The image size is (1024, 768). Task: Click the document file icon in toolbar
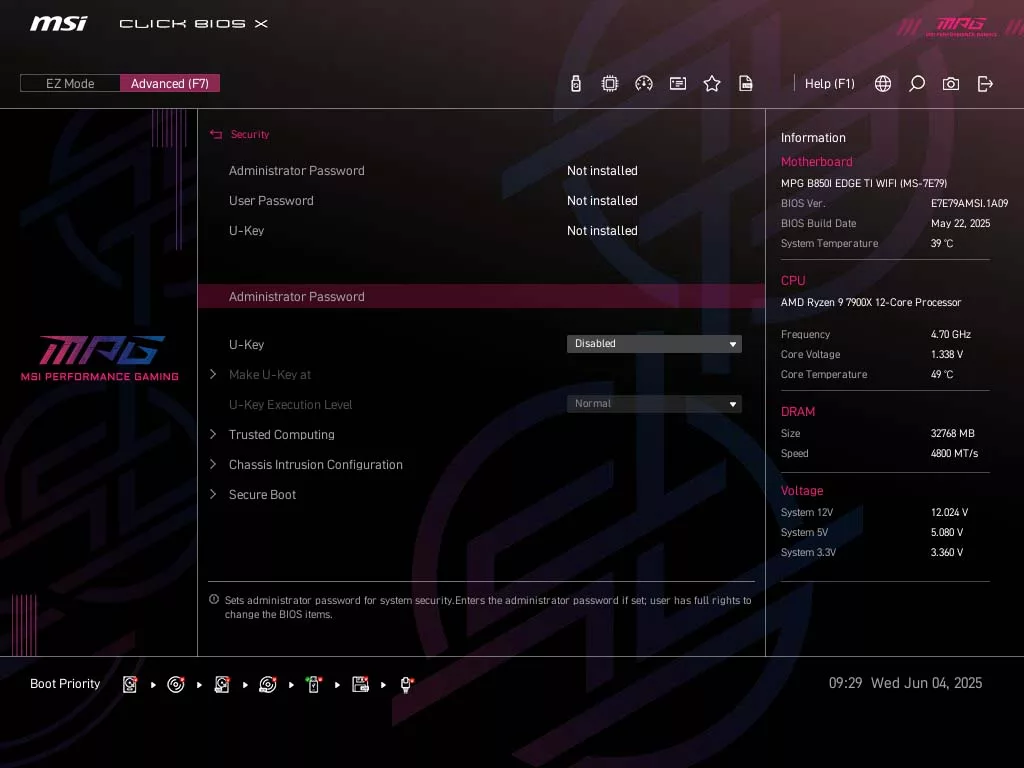click(746, 84)
